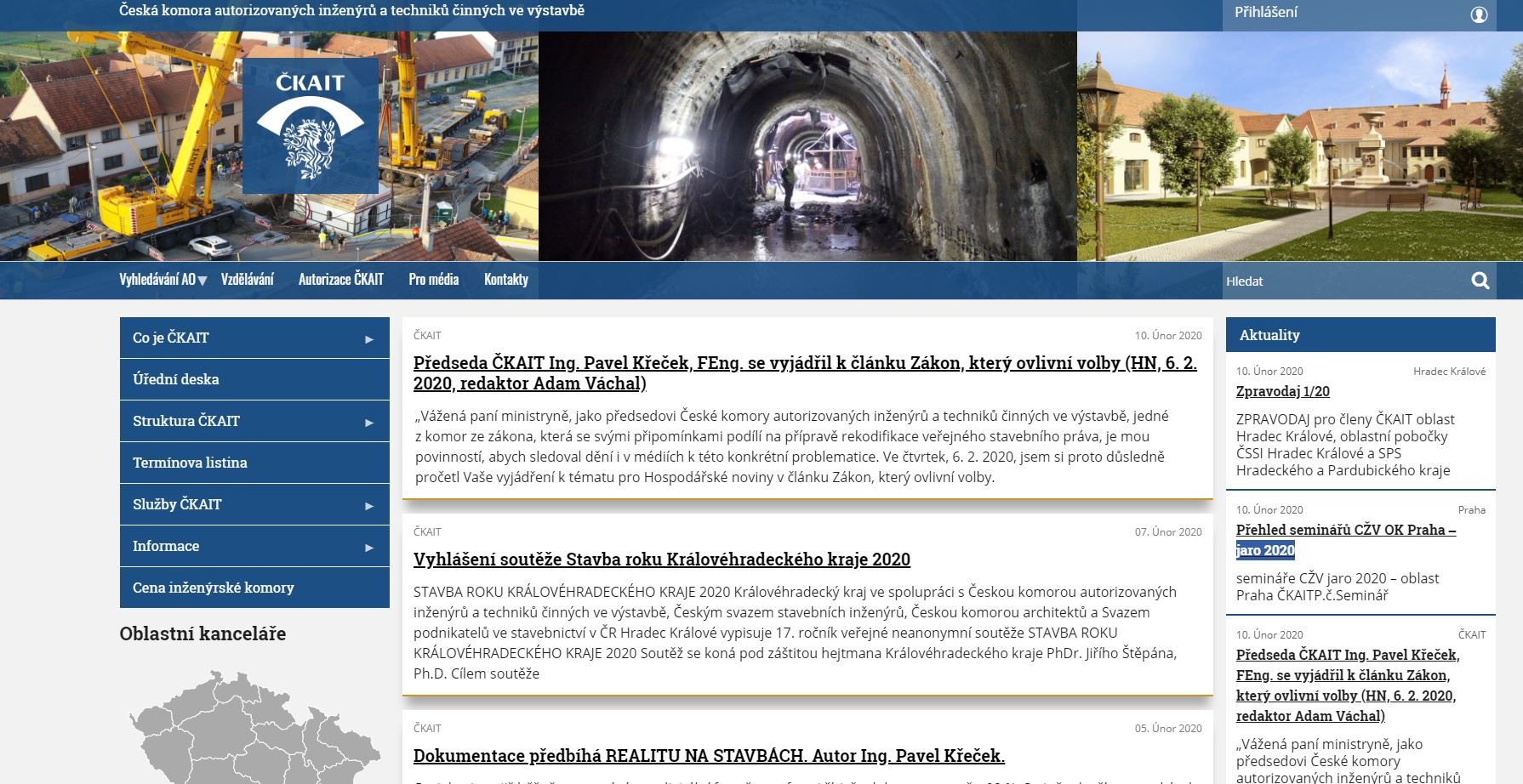This screenshot has height=784, width=1523.
Task: Click the user login icon
Action: [x=1479, y=14]
